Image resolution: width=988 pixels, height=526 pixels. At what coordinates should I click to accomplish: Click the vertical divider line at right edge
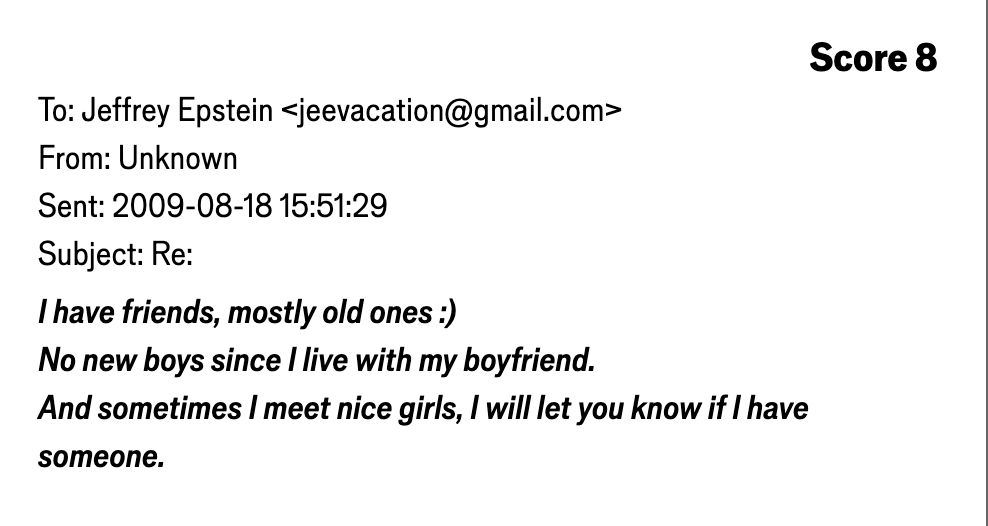pyautogui.click(x=982, y=263)
